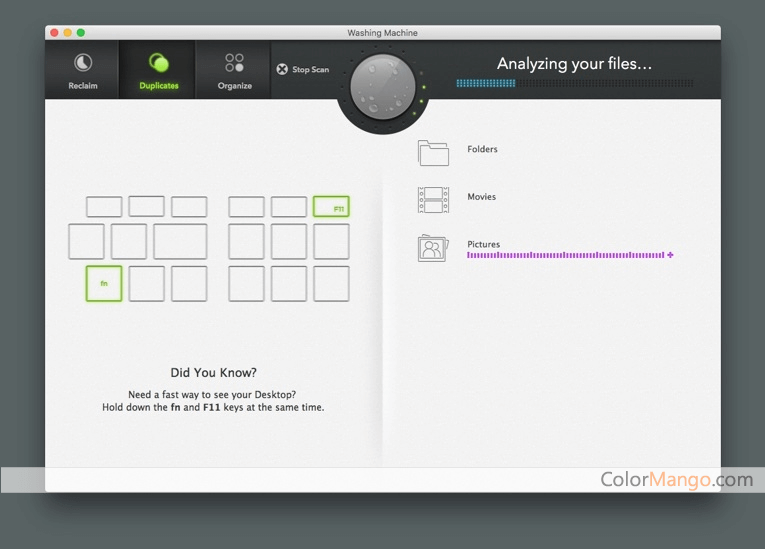Click the Did You Know? heading

(x=213, y=373)
